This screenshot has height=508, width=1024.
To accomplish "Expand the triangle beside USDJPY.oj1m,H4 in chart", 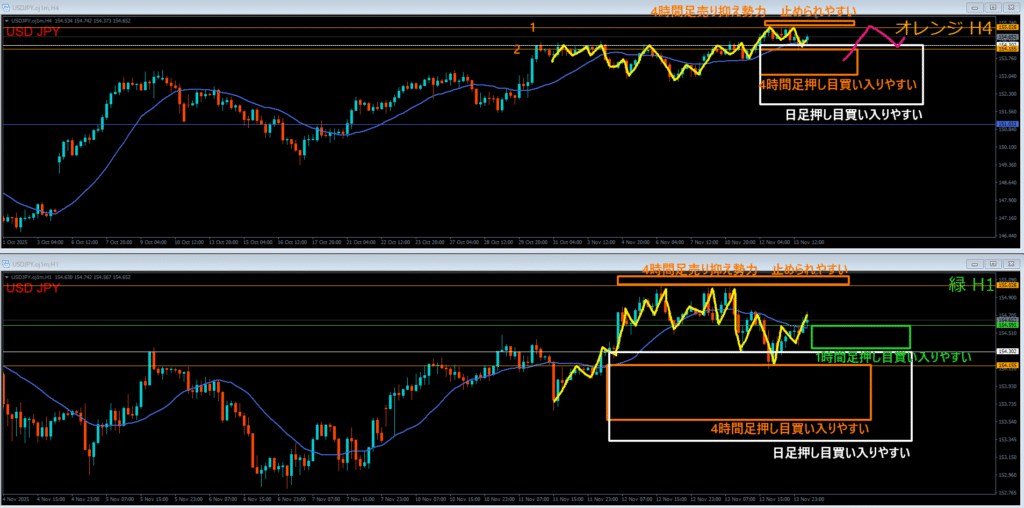I will click(6, 22).
